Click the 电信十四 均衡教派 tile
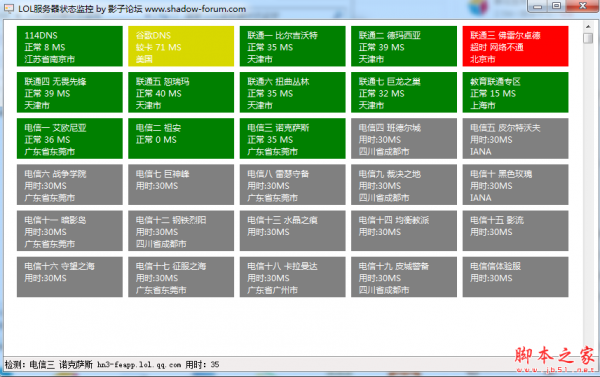 coord(404,231)
